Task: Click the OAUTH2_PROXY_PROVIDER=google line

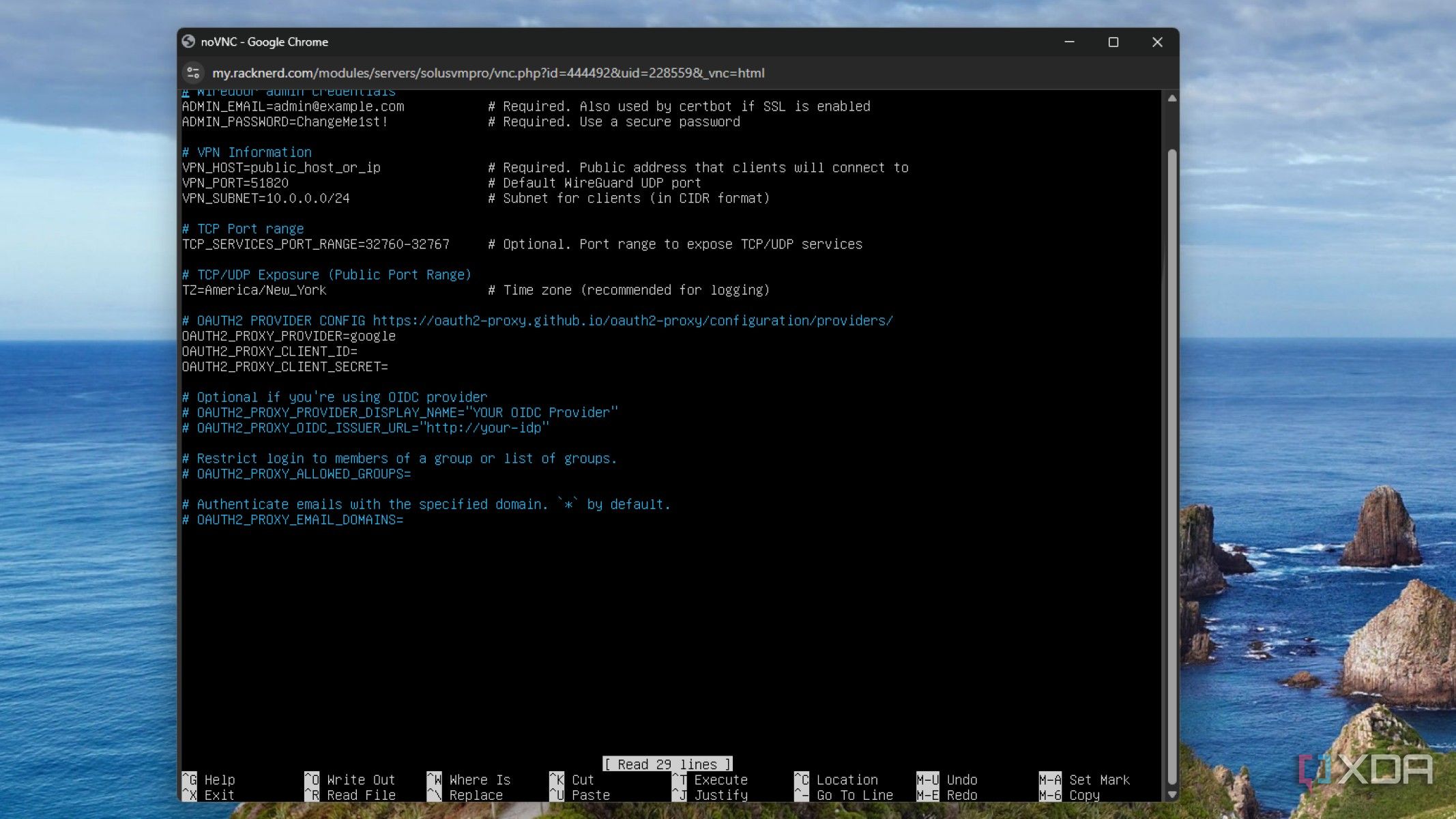Action: [289, 336]
